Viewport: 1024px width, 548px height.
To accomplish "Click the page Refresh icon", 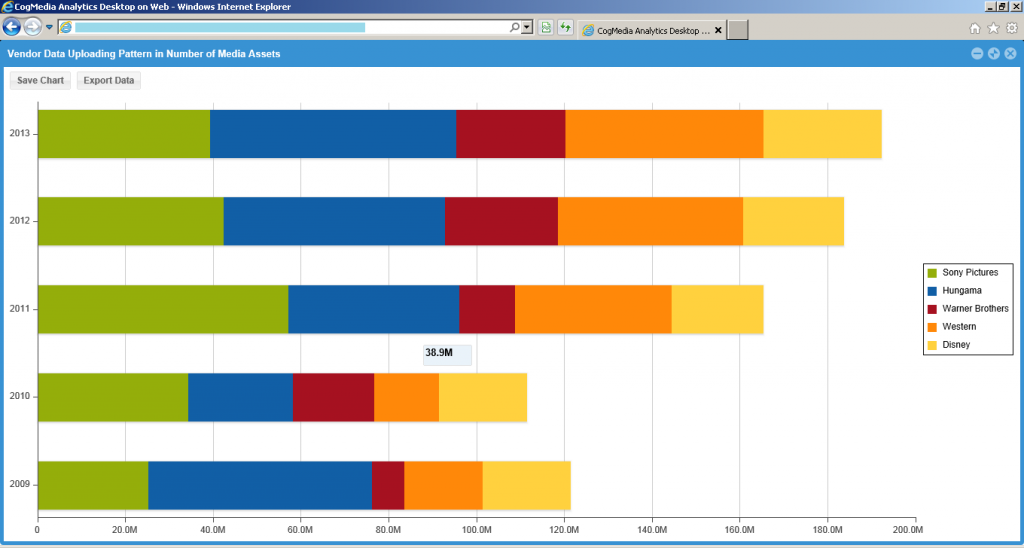I will [x=565, y=28].
